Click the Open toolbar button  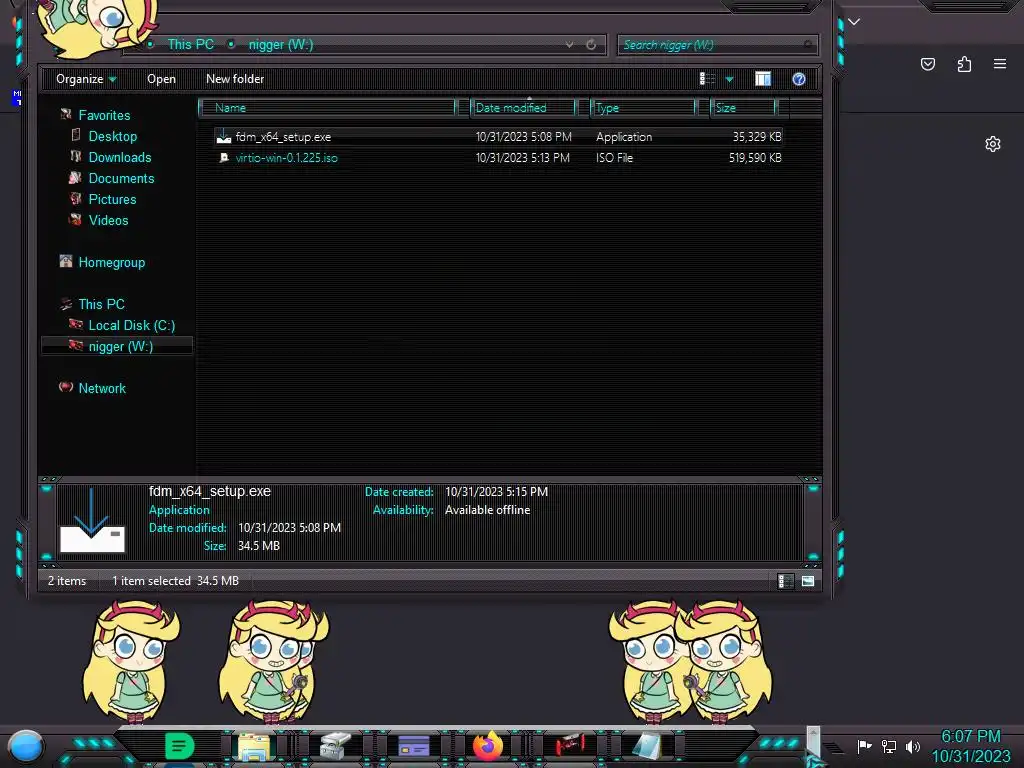(161, 79)
